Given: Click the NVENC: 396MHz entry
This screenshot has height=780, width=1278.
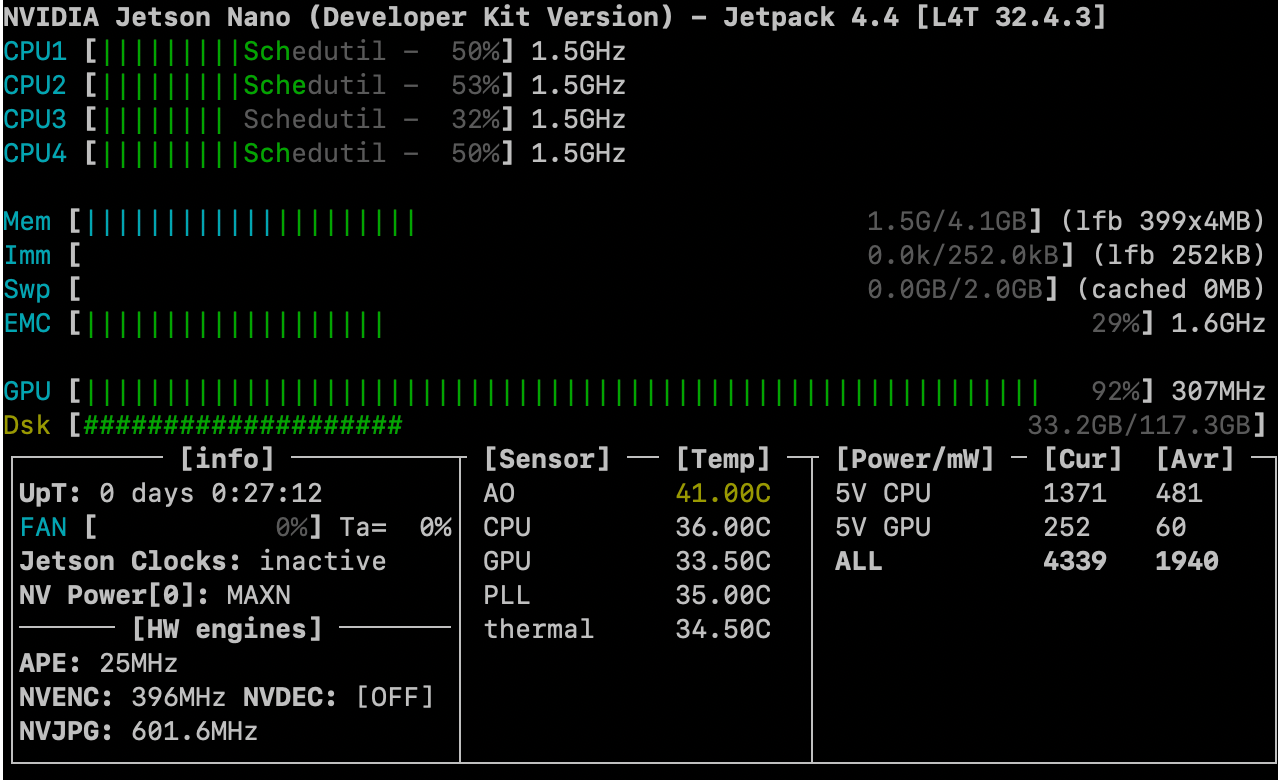Looking at the screenshot, I should tap(123, 697).
